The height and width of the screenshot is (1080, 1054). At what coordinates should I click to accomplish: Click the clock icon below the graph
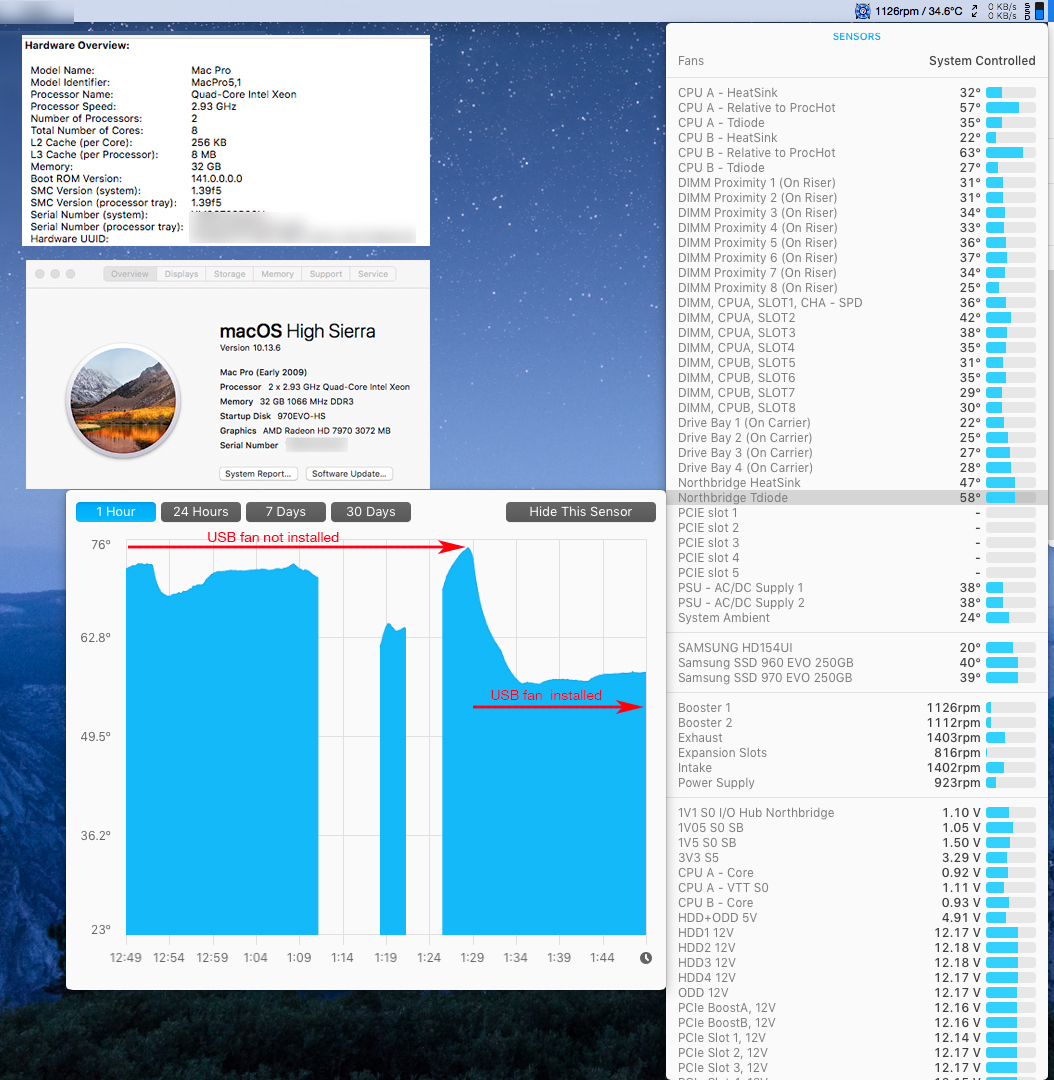[x=645, y=957]
